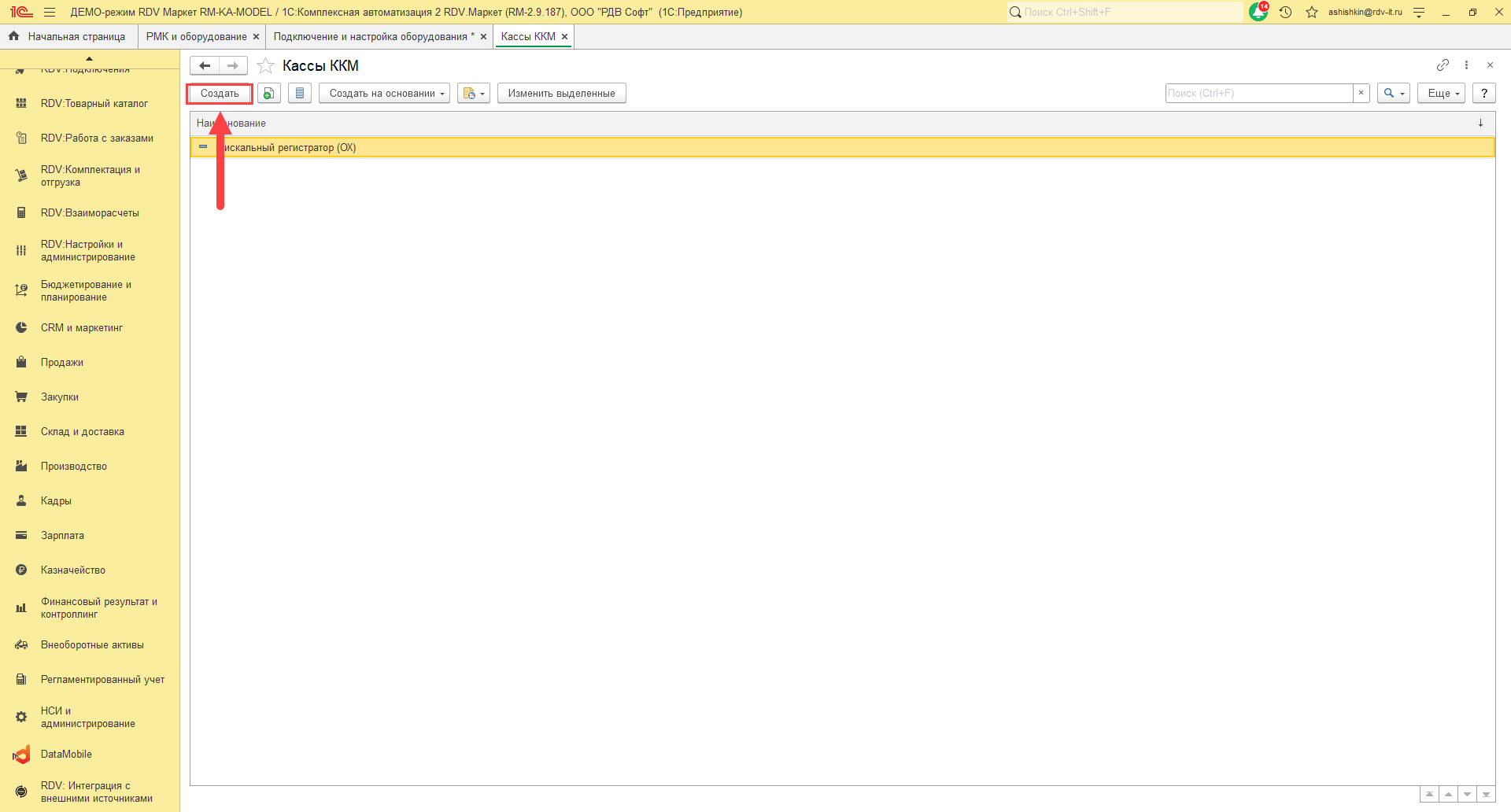This screenshot has width=1511, height=812.
Task: Open CRM и маркетинг section
Action: 90,327
